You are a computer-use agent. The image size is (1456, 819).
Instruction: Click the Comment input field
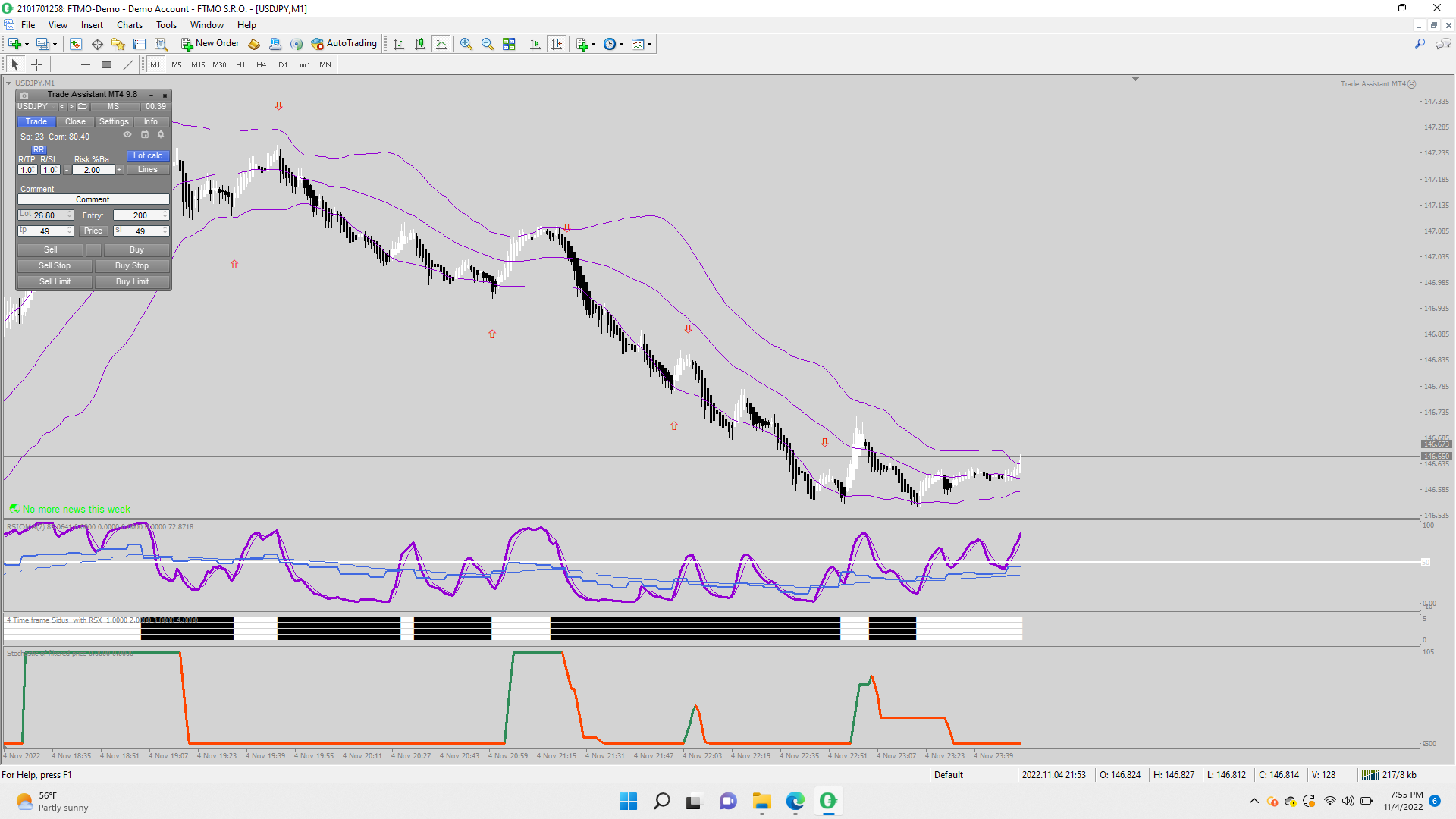[93, 199]
